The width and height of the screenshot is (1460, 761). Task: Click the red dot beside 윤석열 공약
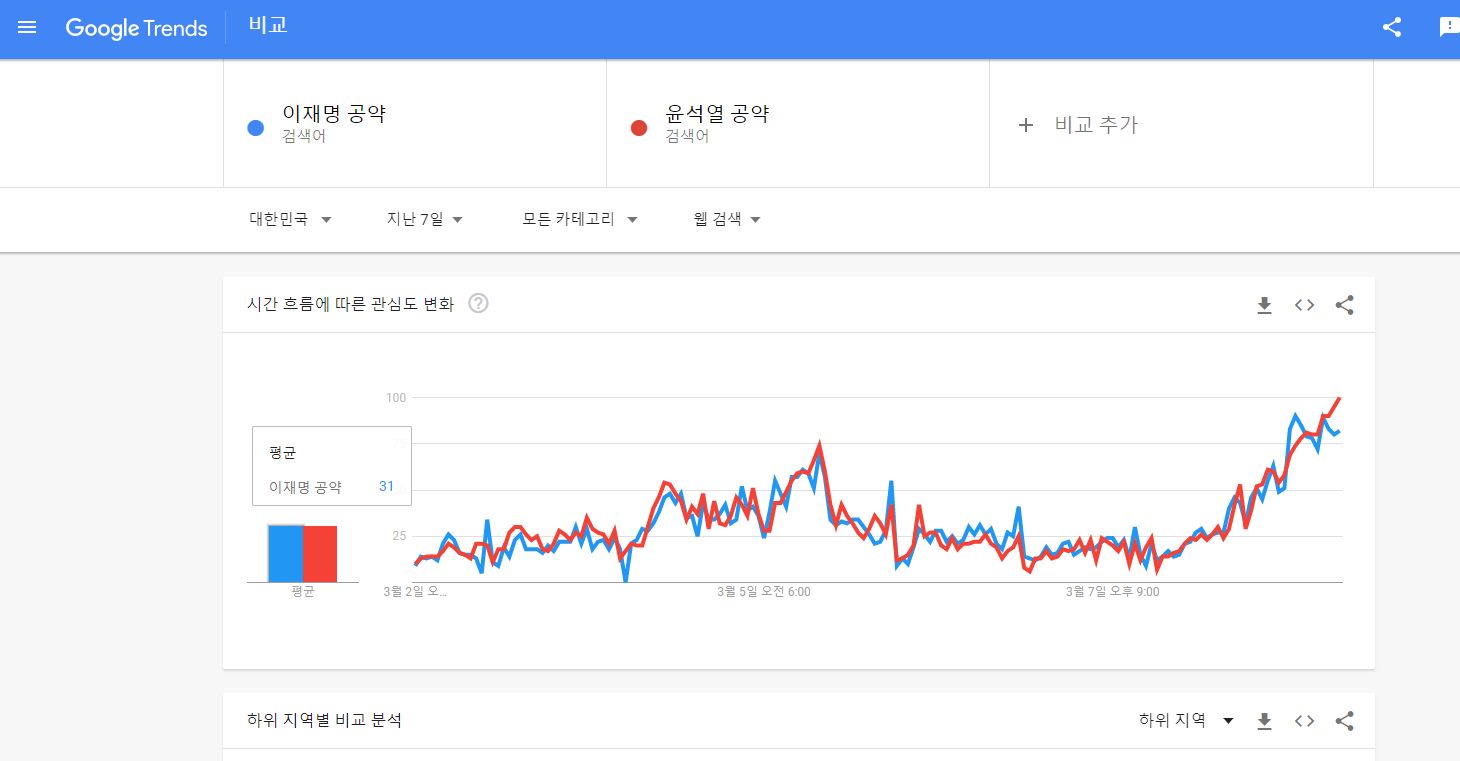coord(639,128)
